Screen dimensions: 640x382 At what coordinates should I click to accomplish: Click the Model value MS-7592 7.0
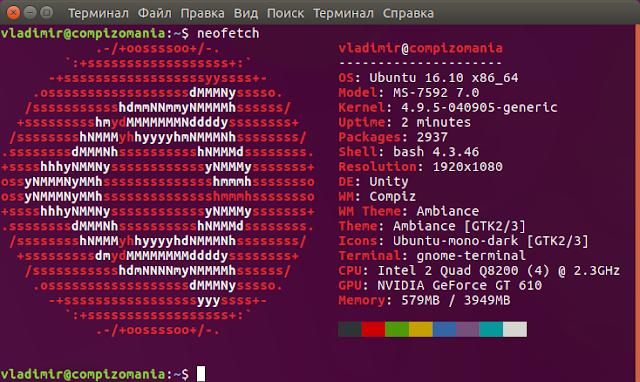[436, 93]
